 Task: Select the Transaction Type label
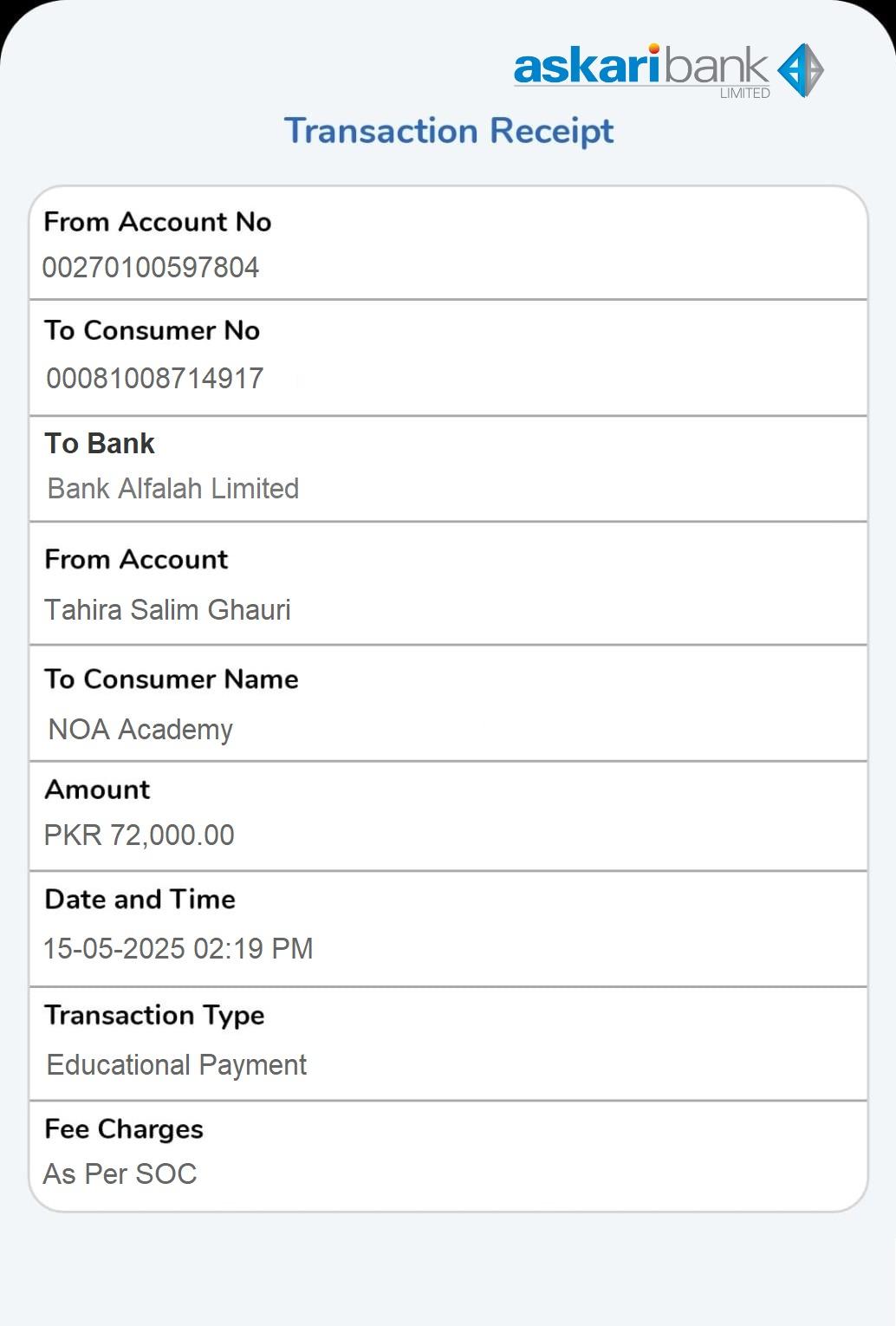pyautogui.click(x=155, y=1015)
